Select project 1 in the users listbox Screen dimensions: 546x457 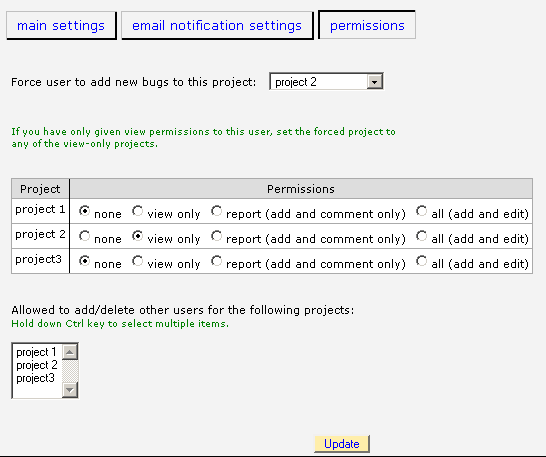point(36,352)
